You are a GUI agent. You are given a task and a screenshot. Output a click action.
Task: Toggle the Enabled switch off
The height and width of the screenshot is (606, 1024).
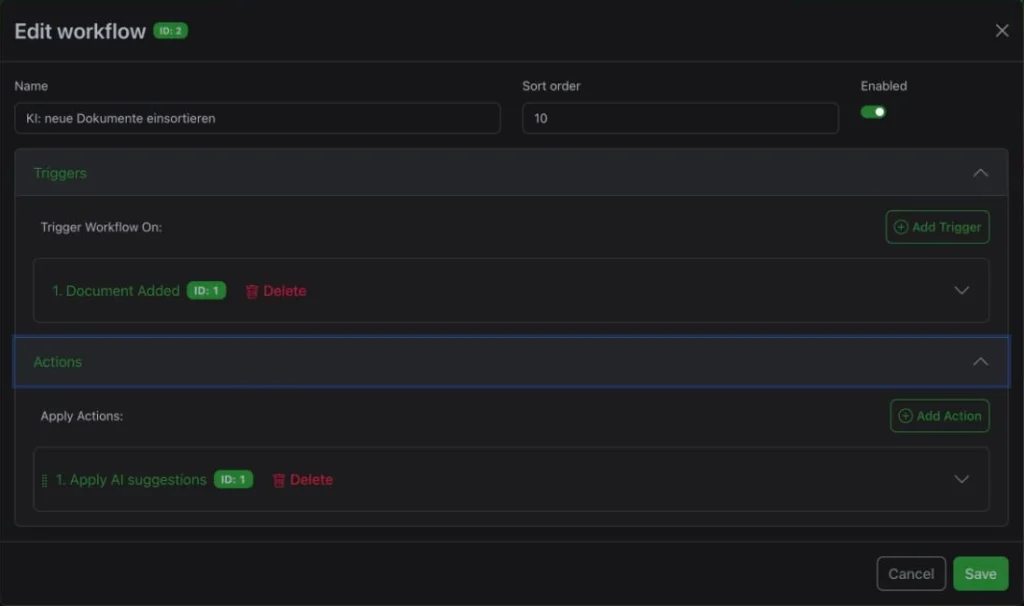click(872, 112)
